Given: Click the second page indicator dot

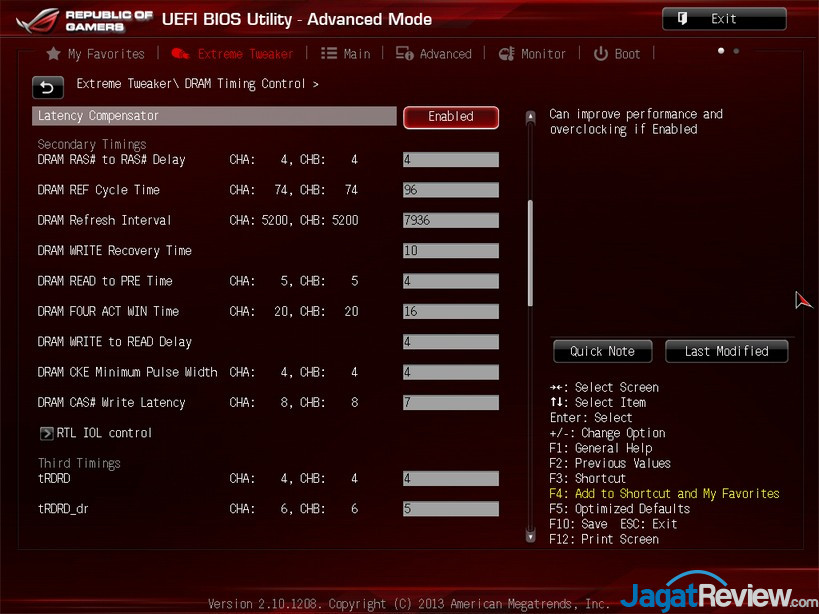Looking at the screenshot, I should tap(736, 51).
